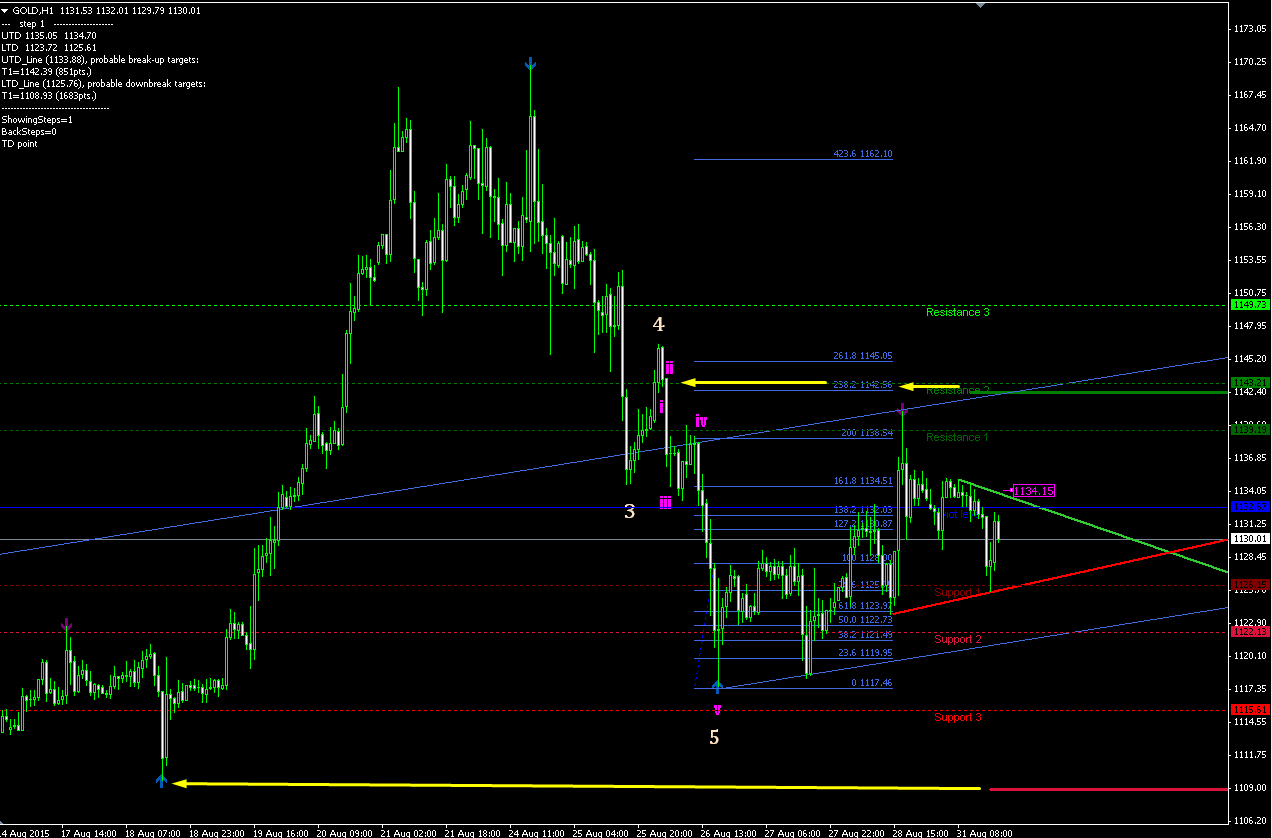Select the blue down arrow above the highest candle
The width and height of the screenshot is (1272, 838).
pyautogui.click(x=531, y=65)
